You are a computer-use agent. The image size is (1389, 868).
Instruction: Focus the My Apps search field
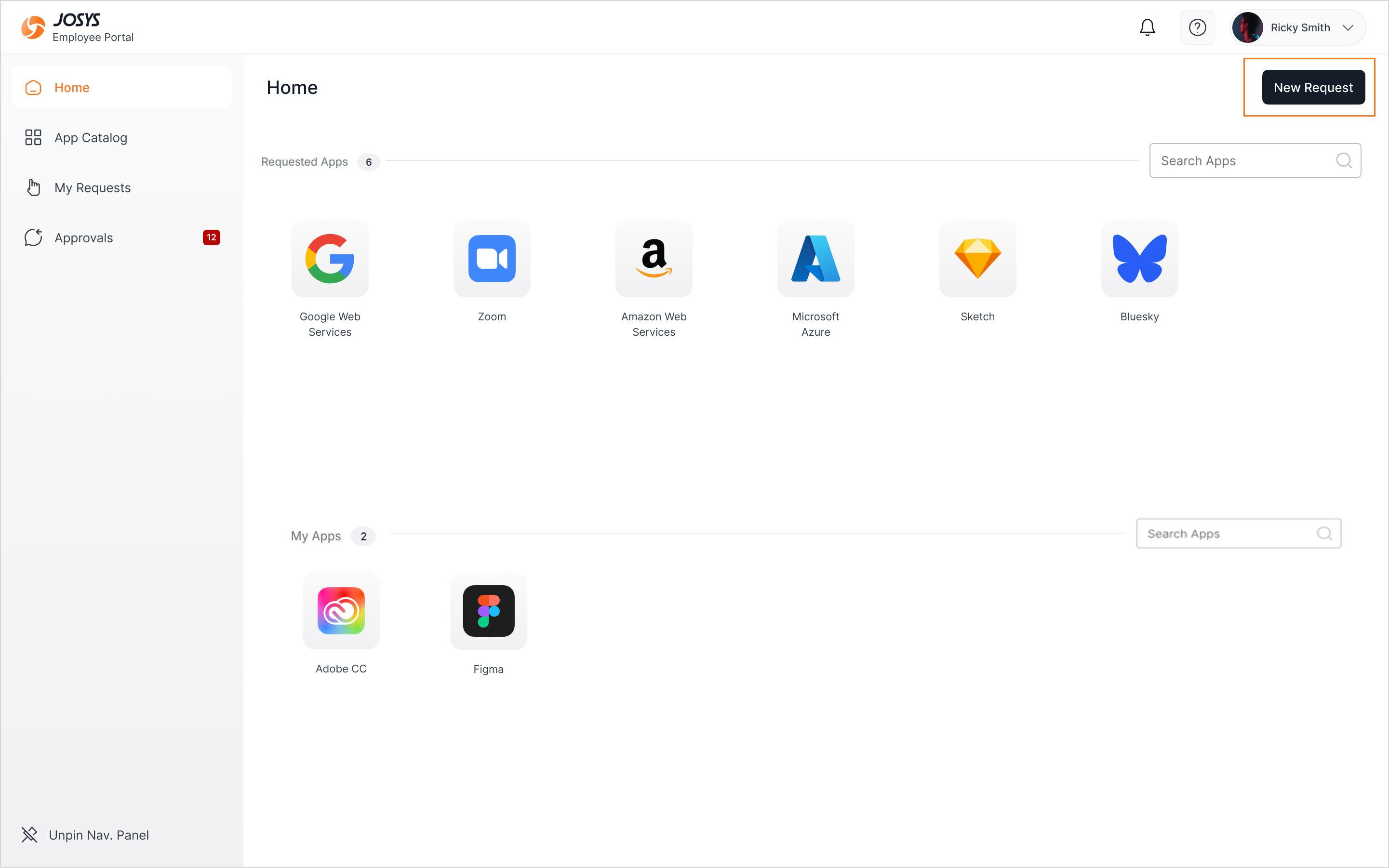coord(1239,534)
